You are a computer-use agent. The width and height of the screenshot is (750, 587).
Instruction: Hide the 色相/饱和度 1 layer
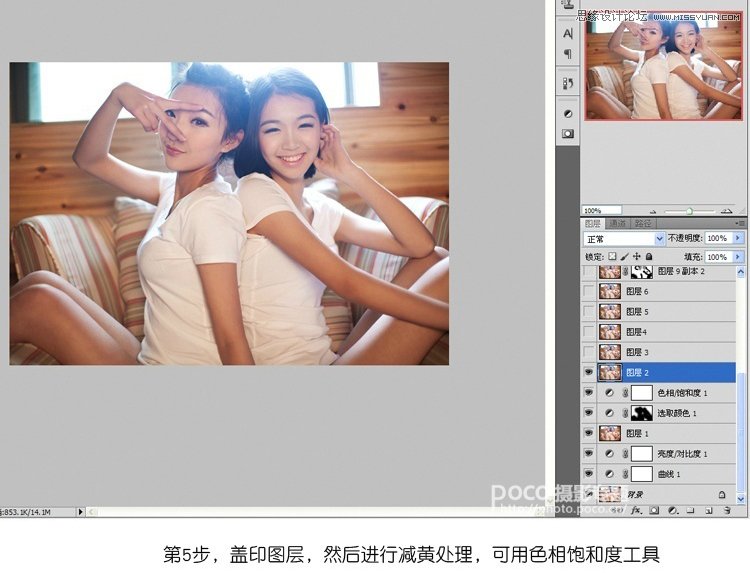589,393
